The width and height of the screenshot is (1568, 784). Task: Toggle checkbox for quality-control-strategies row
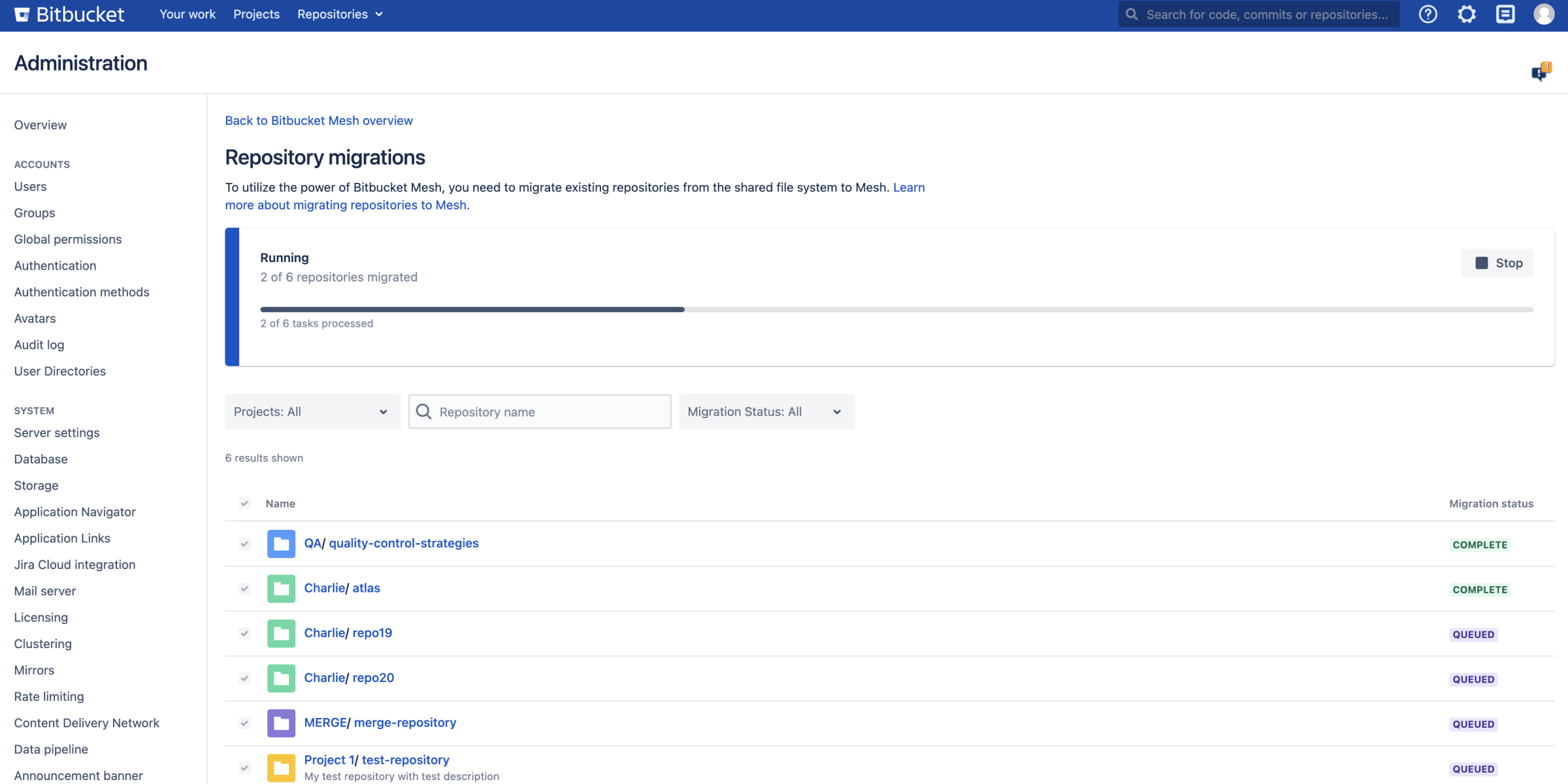244,544
